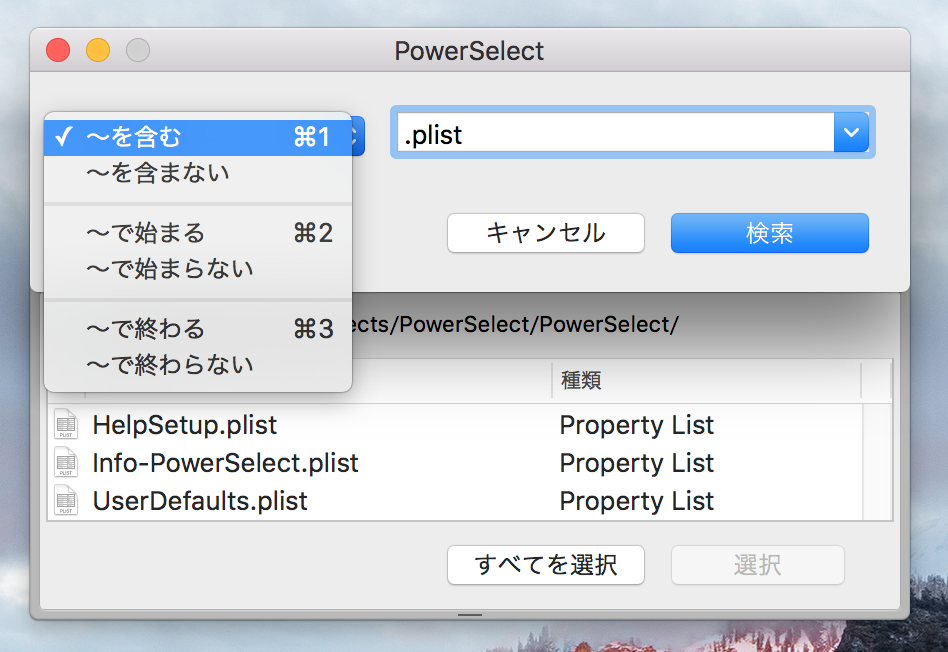The width and height of the screenshot is (948, 652).
Task: Click the .plist search text field
Action: 614,133
